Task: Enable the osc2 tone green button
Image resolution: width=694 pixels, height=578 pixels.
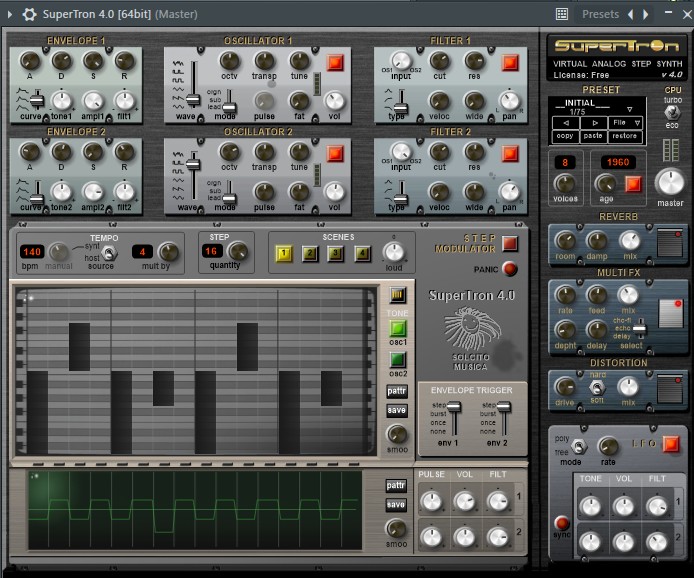Action: coord(397,360)
